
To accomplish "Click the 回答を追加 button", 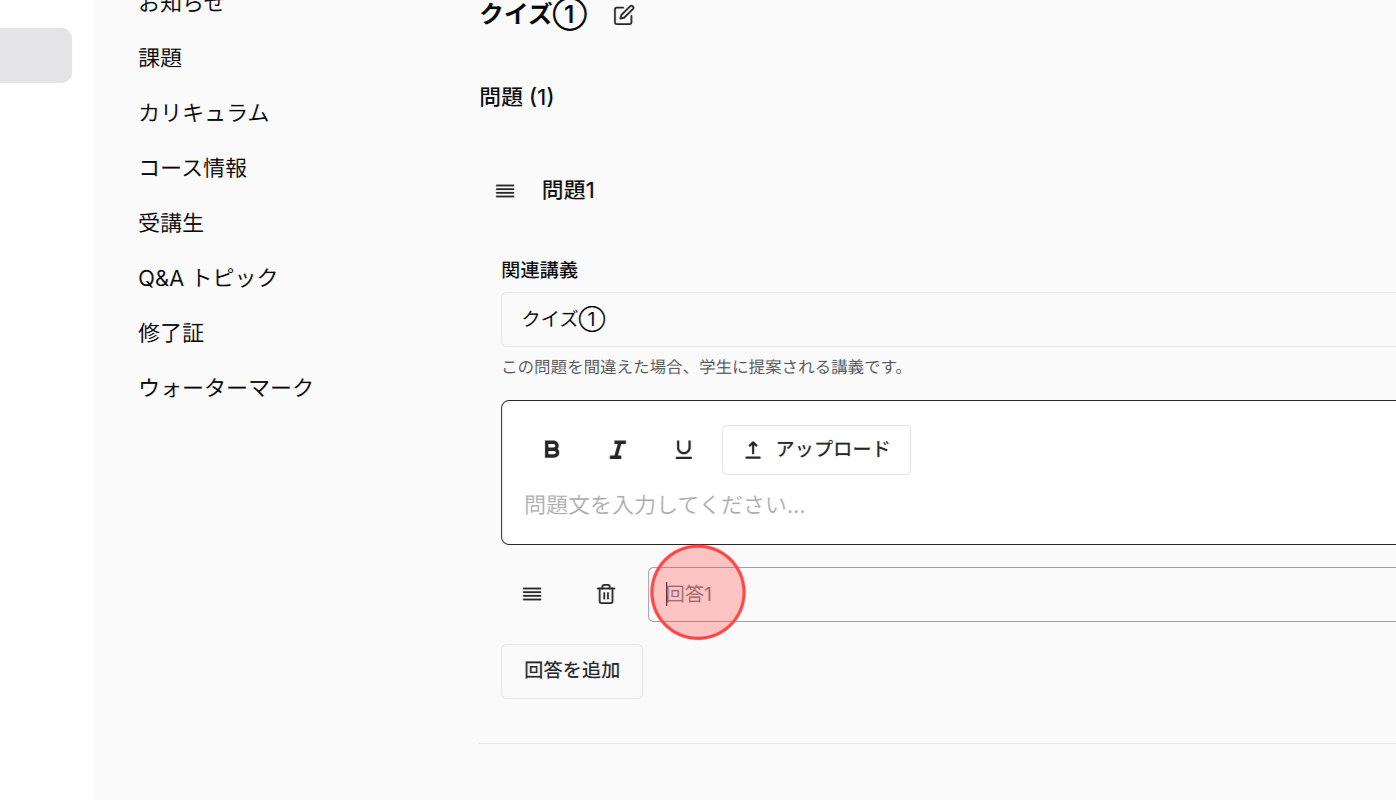I will point(571,671).
